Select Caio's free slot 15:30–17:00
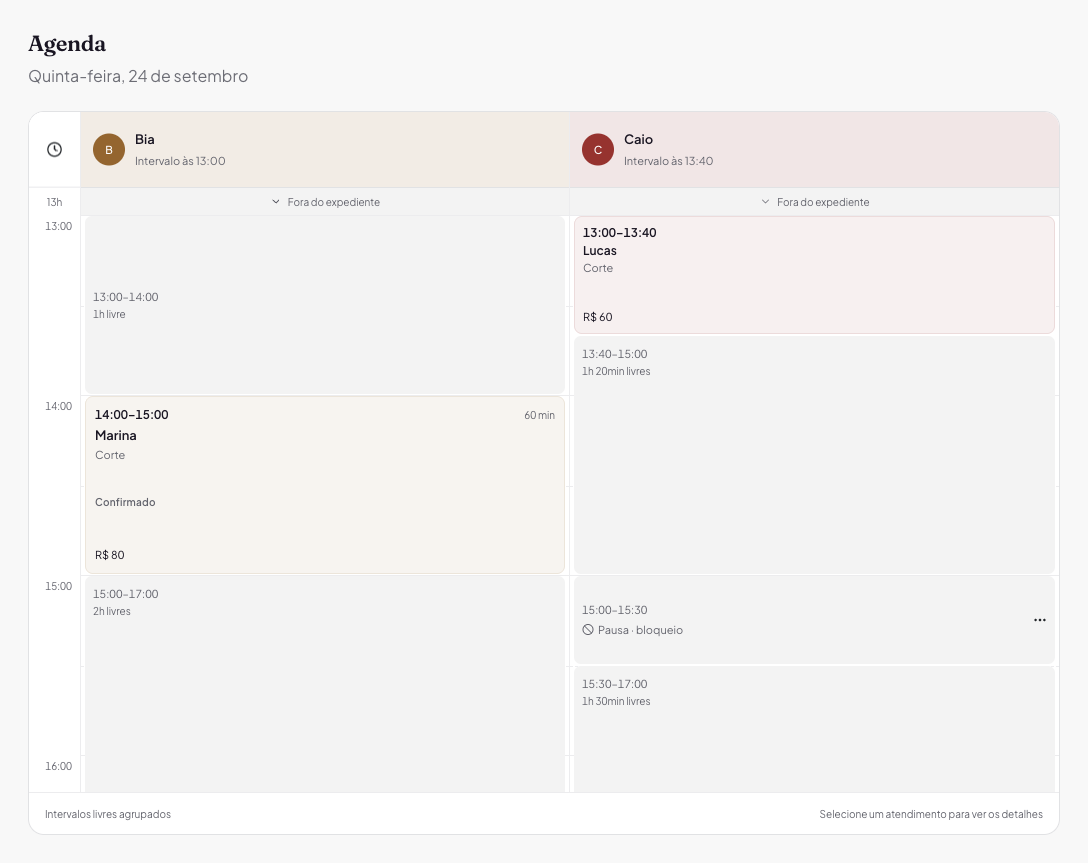Screen dimensions: 1088x863 coord(815,730)
